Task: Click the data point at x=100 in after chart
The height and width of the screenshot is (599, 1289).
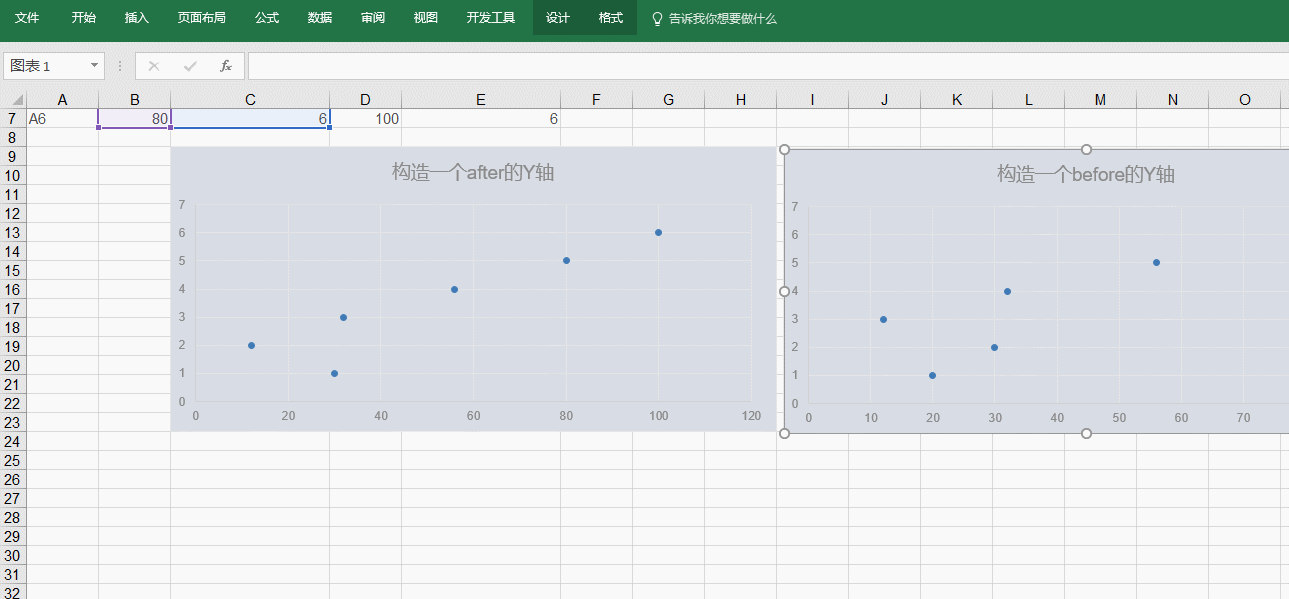Action: pyautogui.click(x=658, y=232)
